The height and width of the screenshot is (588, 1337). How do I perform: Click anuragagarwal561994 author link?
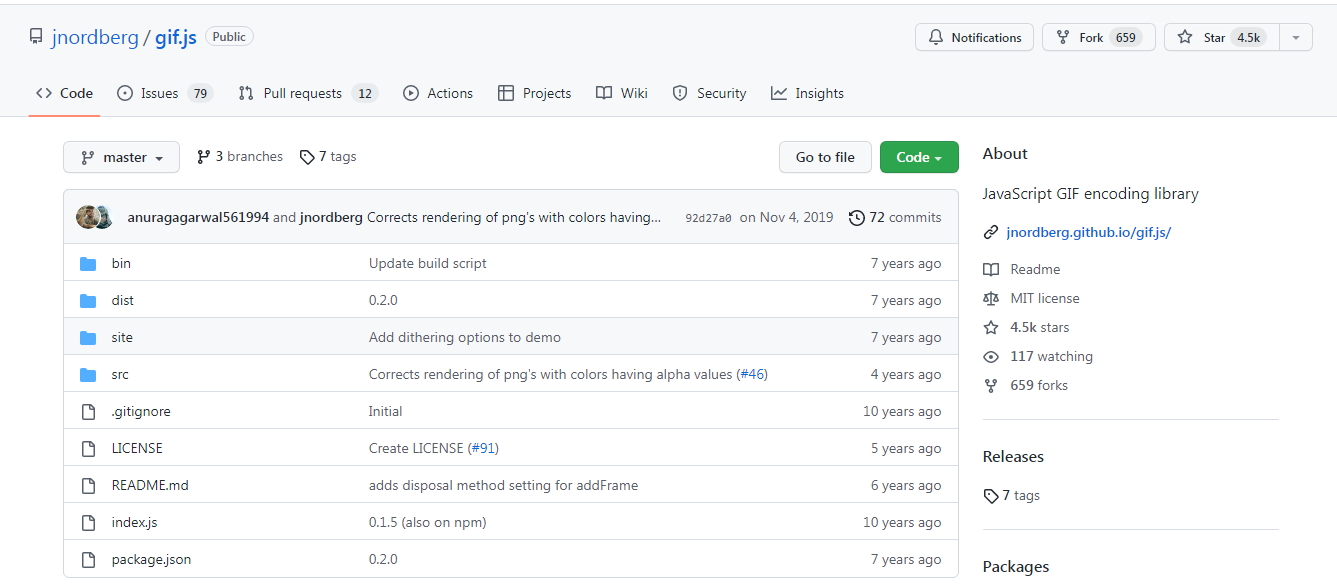coord(198,217)
